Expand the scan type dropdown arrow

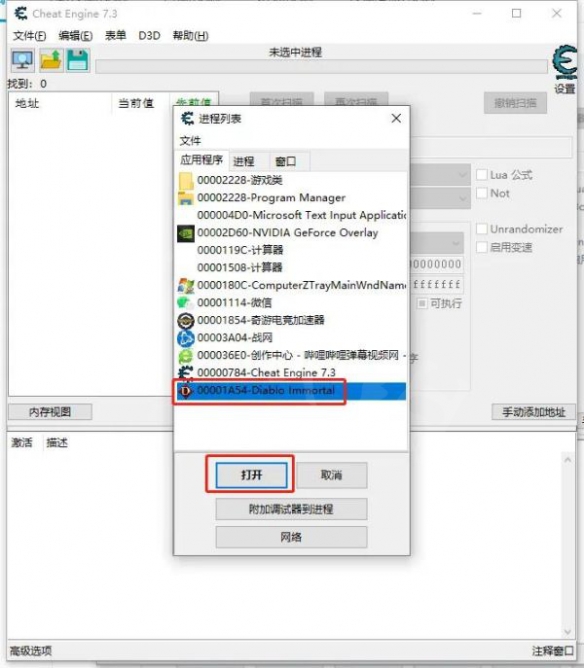(x=462, y=175)
